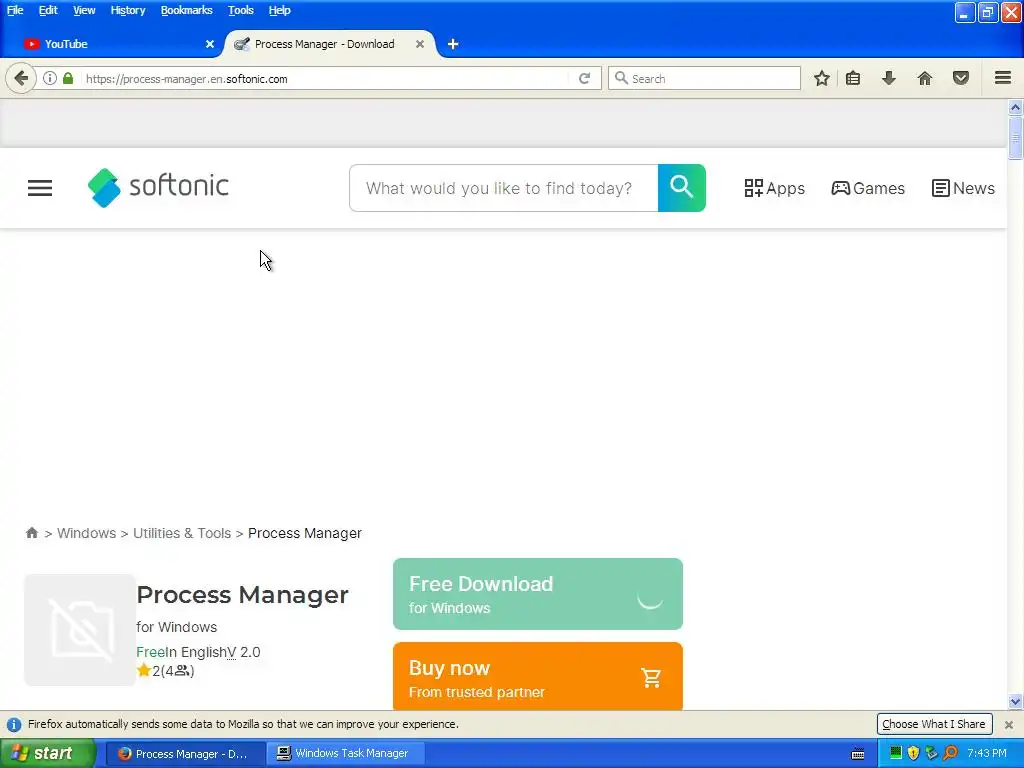Open the Tools menu
Image resolution: width=1024 pixels, height=768 pixels.
pyautogui.click(x=240, y=10)
